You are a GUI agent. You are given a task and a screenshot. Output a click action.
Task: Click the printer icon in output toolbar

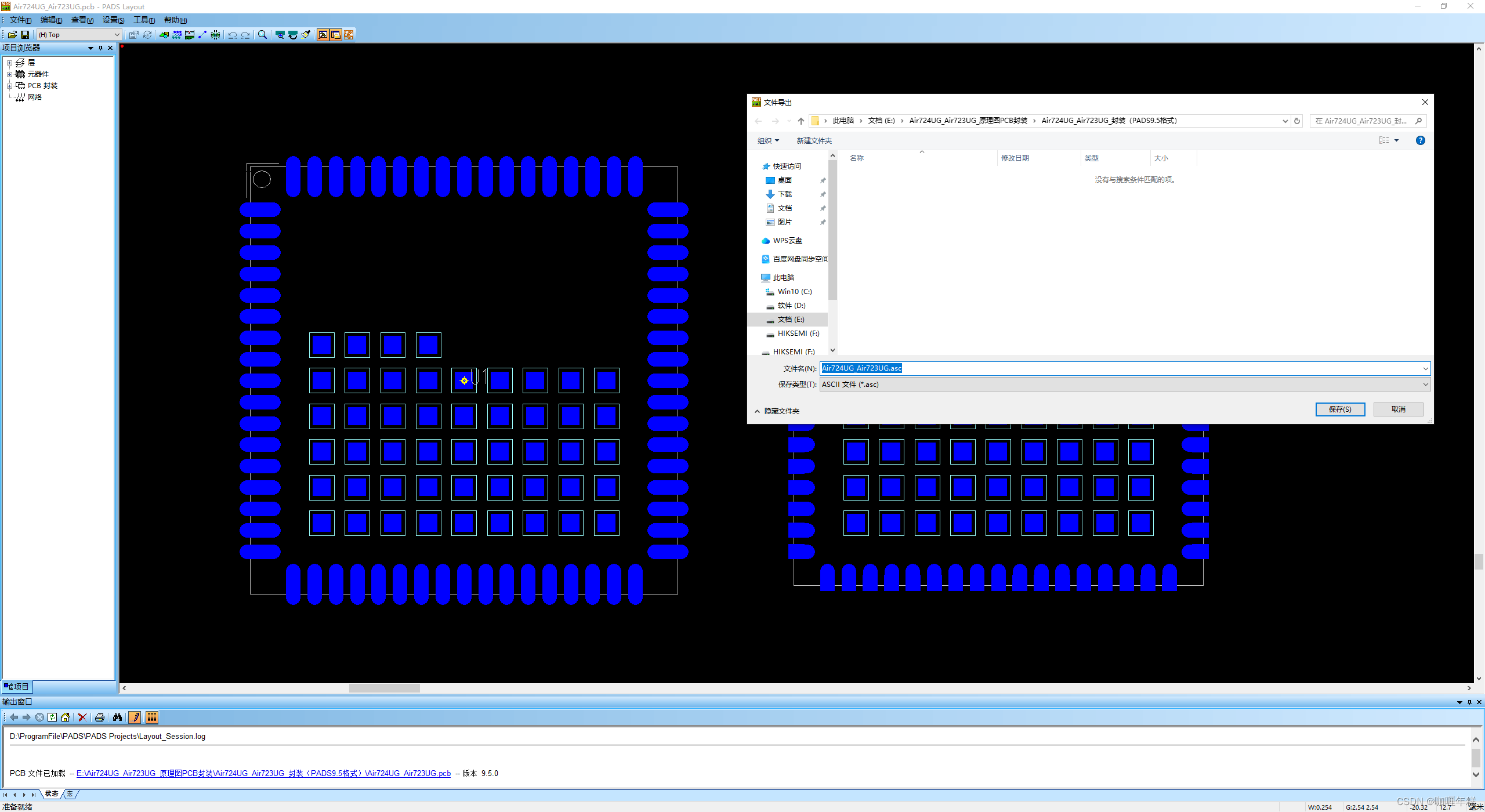coord(99,717)
